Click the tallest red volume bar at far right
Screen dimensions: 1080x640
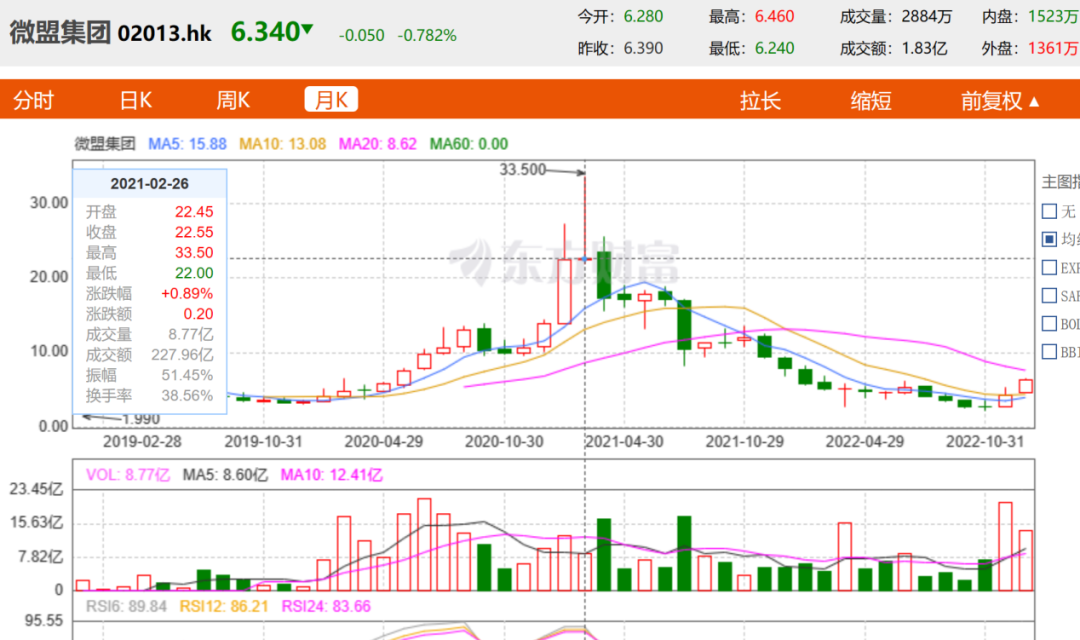click(x=1005, y=547)
